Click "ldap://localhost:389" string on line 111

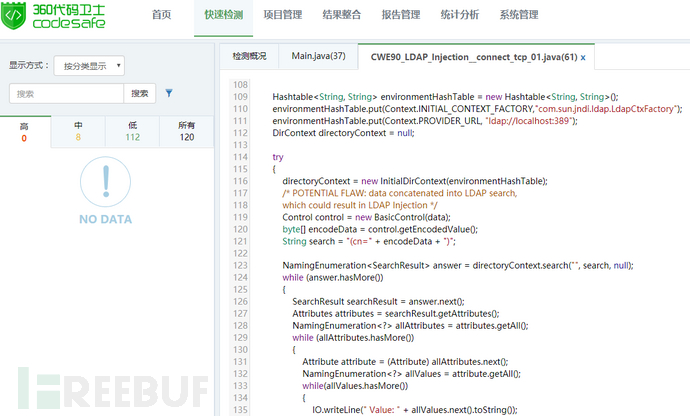tap(529, 121)
